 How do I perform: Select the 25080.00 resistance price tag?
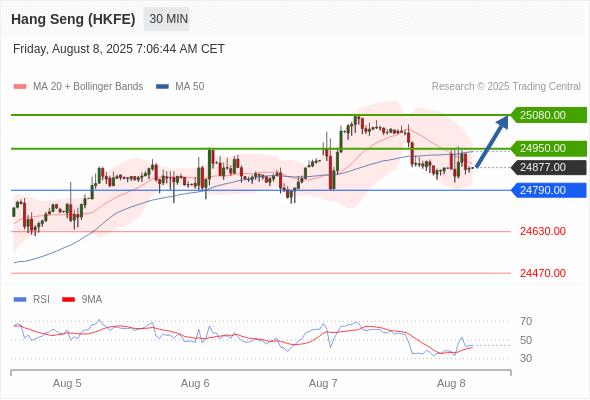pyautogui.click(x=549, y=115)
